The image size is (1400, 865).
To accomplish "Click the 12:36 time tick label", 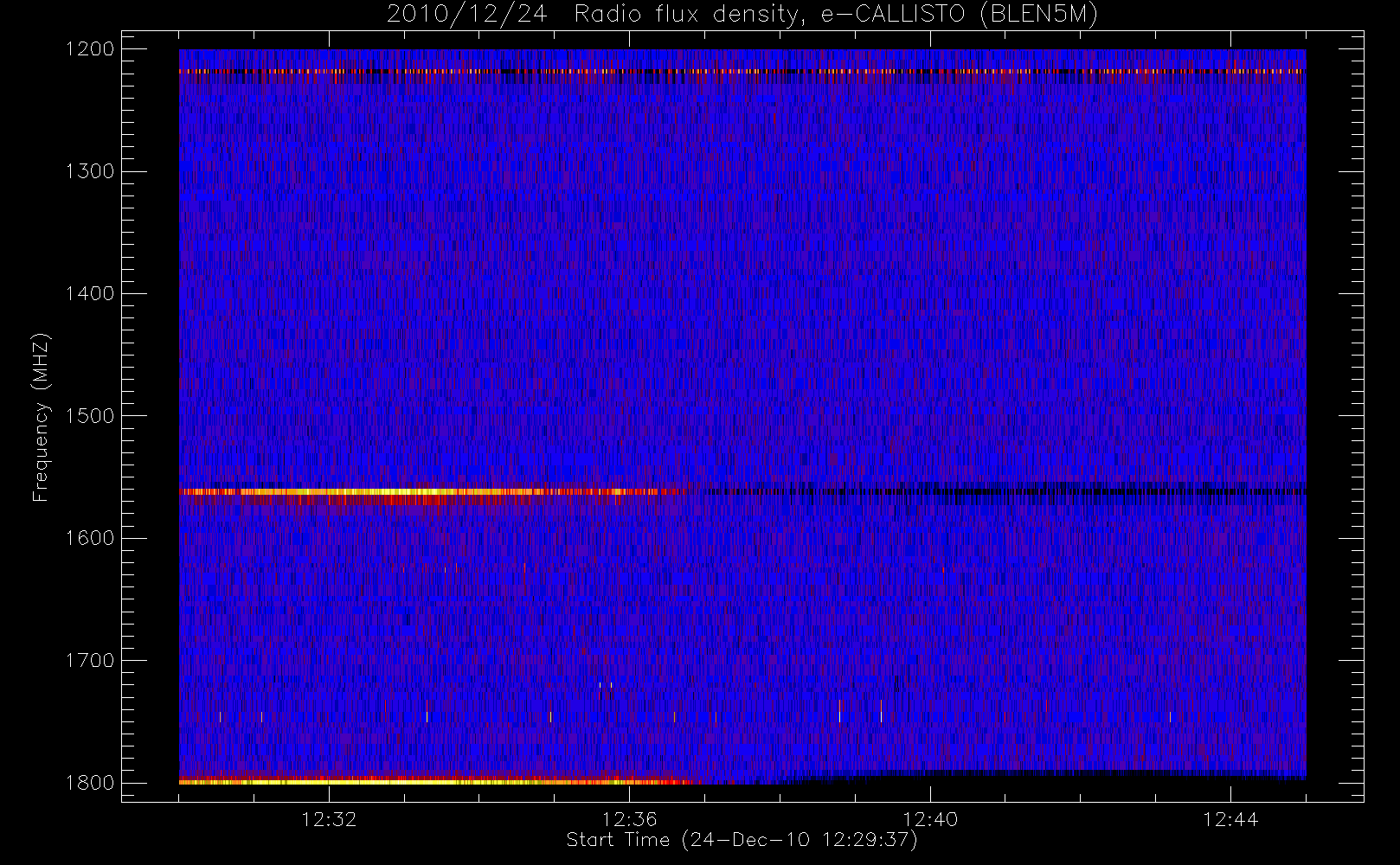I will click(x=630, y=819).
